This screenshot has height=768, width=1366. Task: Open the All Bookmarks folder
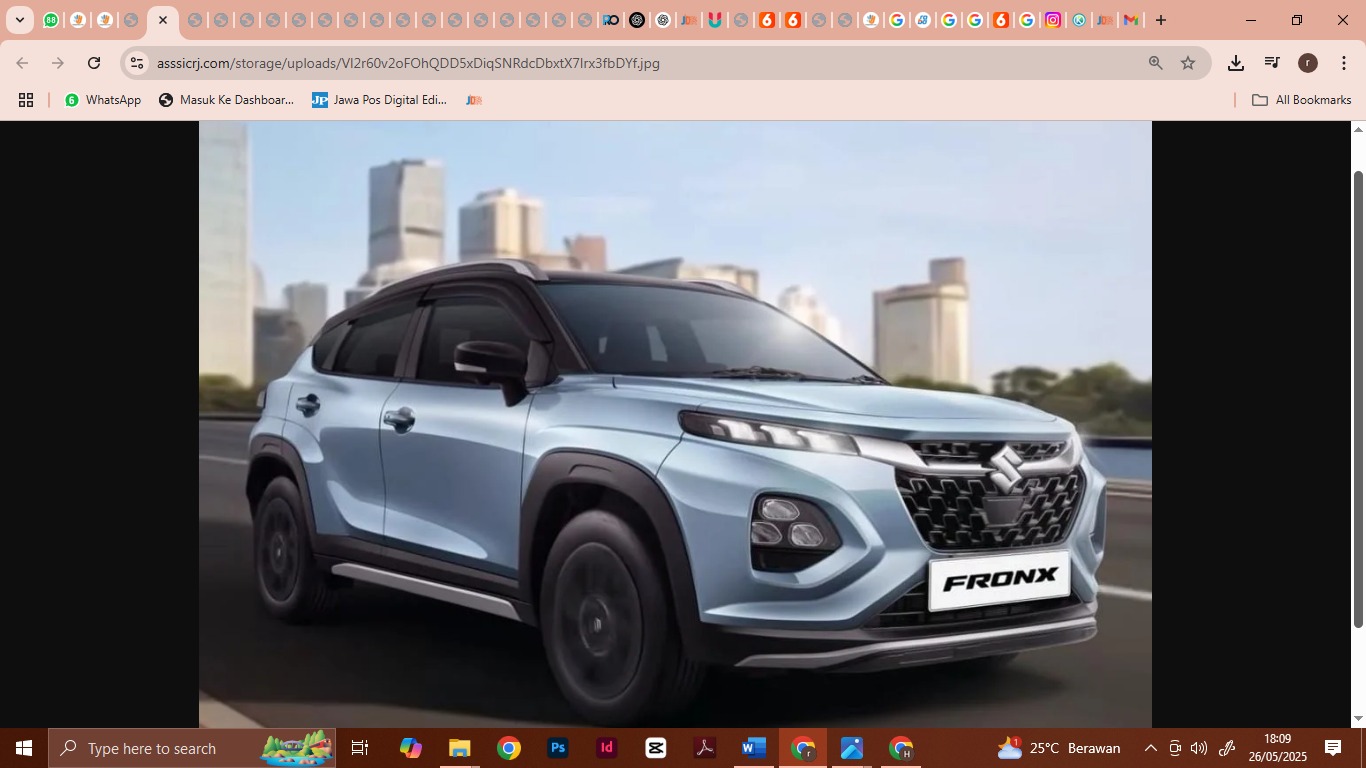point(1301,100)
